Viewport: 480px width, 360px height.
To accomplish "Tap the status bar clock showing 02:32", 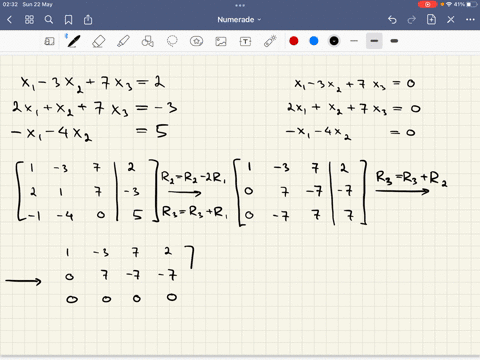I will (x=10, y=4).
